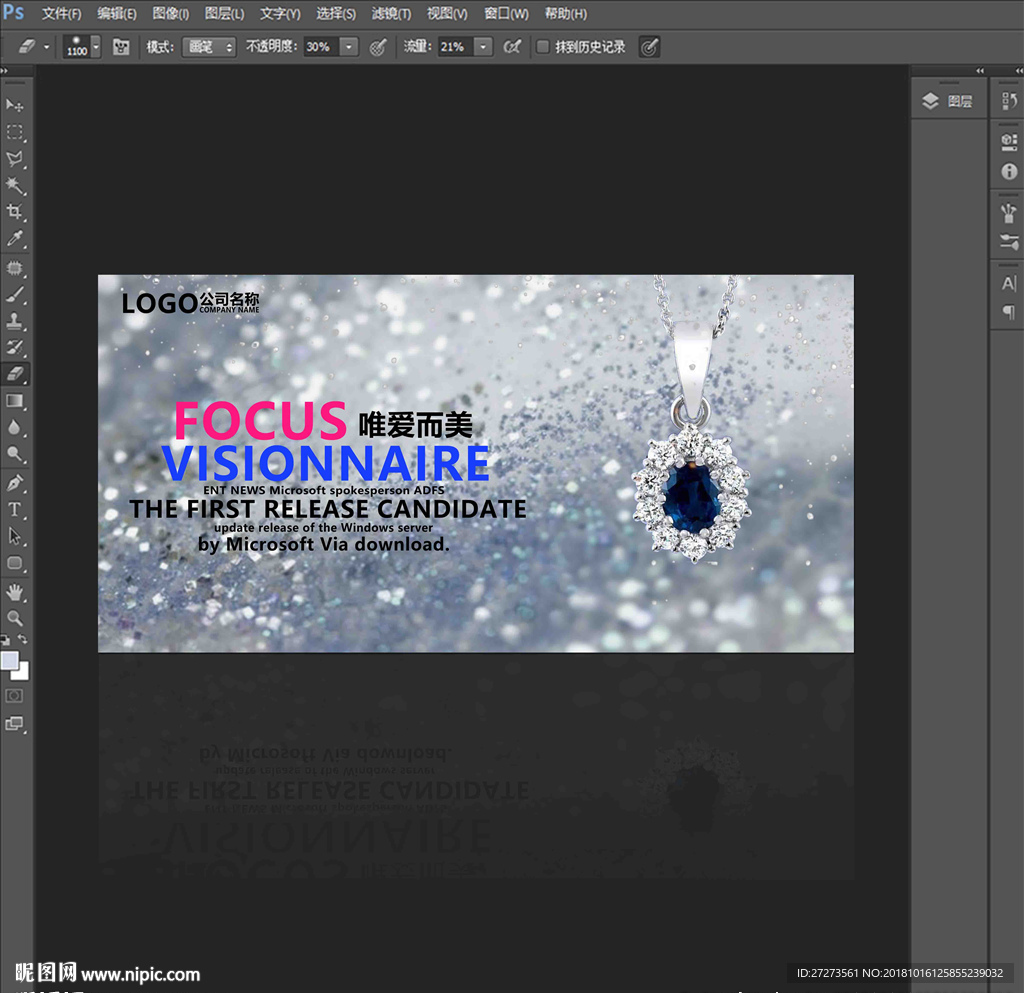Open the File menu

click(61, 14)
